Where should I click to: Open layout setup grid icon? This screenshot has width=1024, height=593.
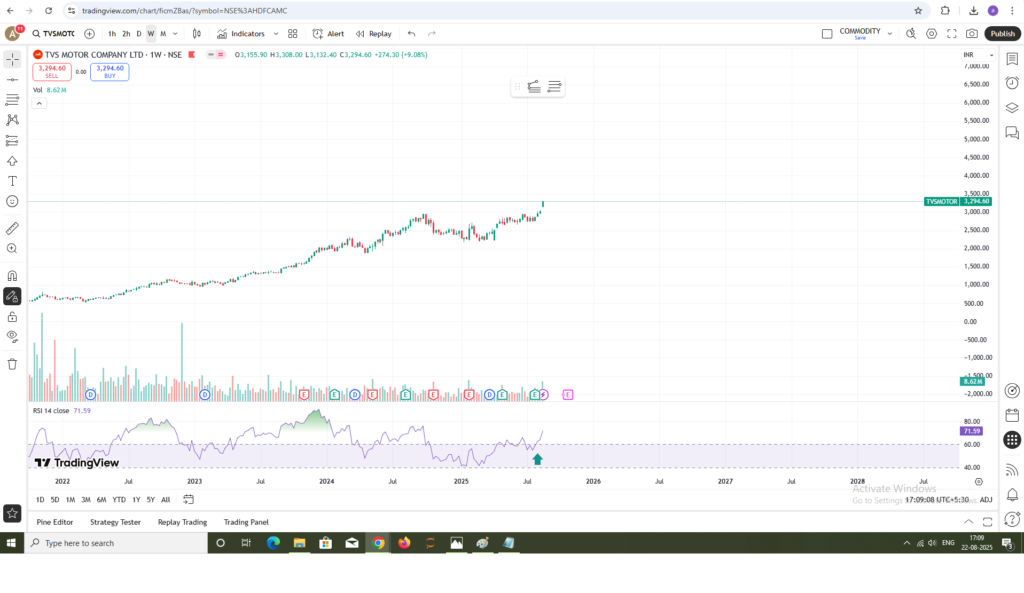(293, 34)
